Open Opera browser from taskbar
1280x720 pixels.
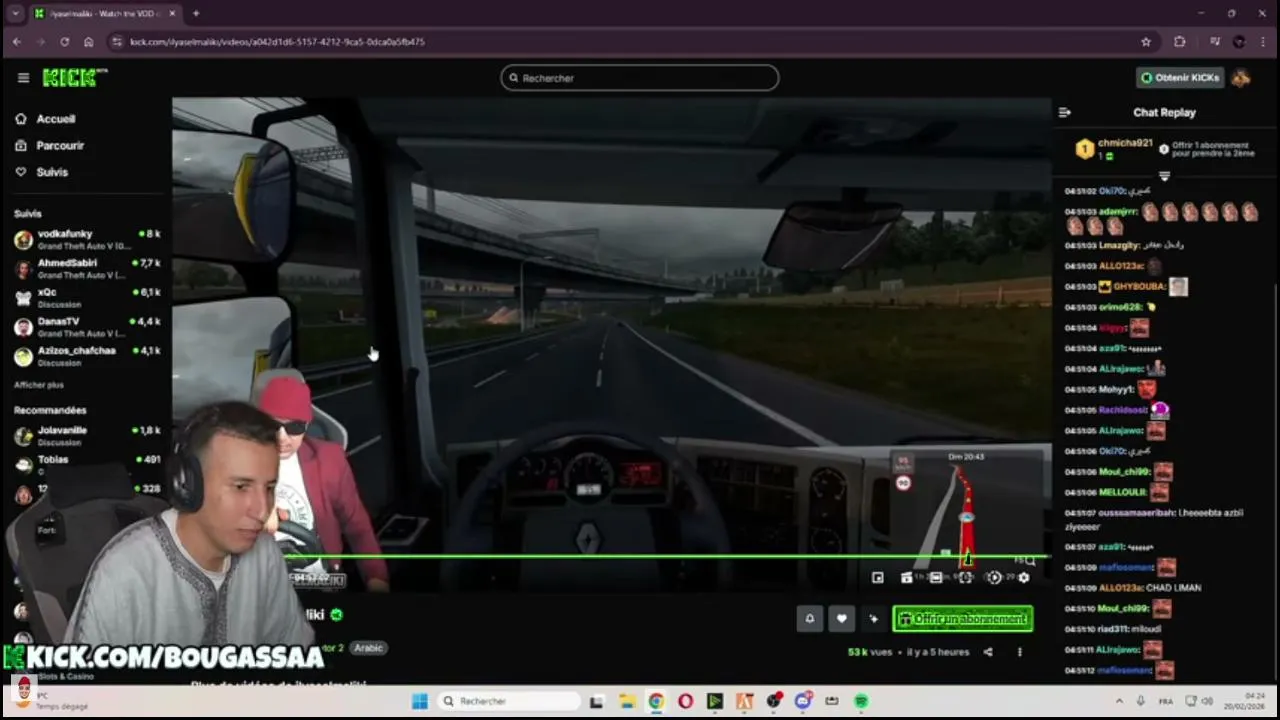685,701
